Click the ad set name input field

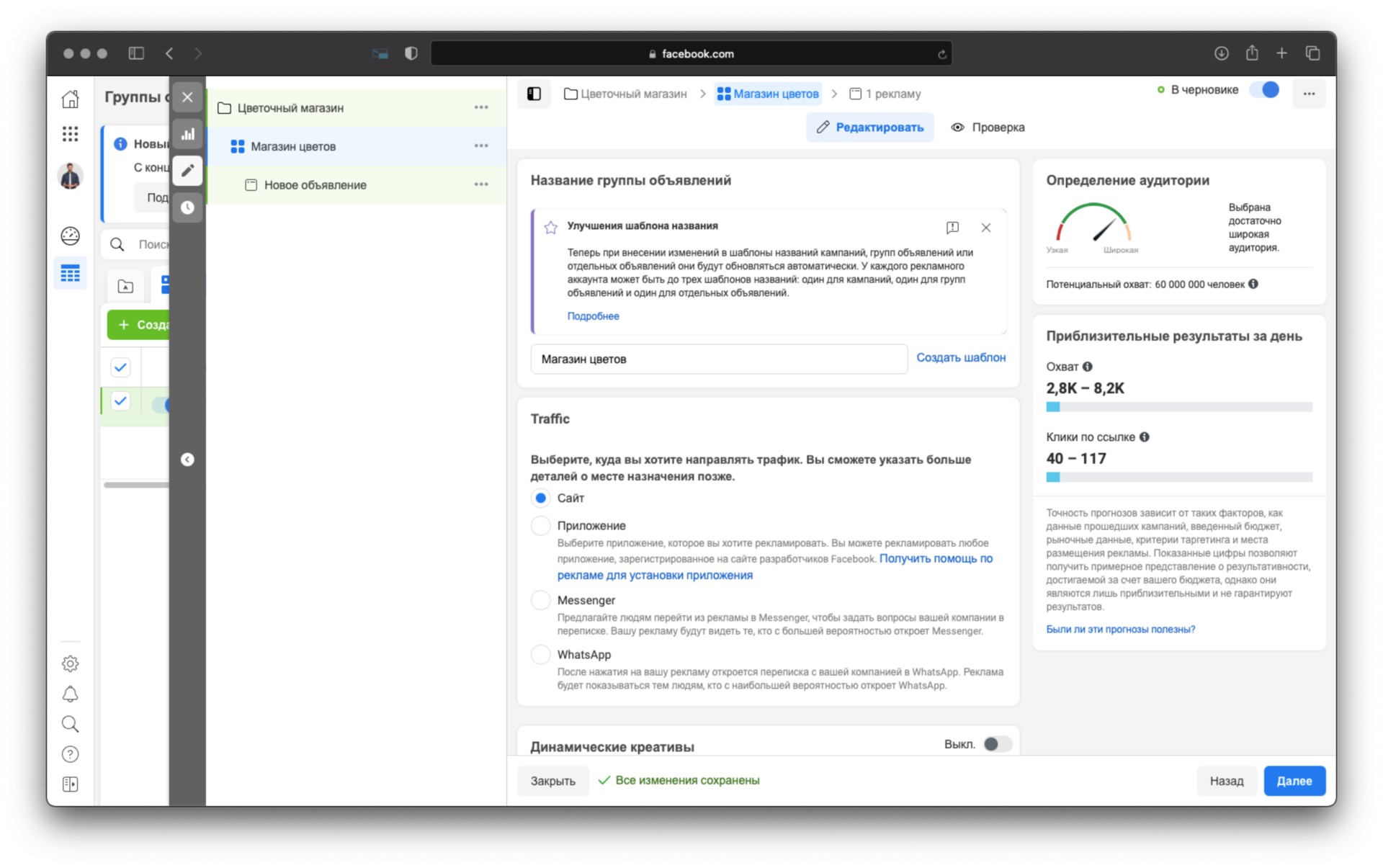pyautogui.click(x=718, y=359)
